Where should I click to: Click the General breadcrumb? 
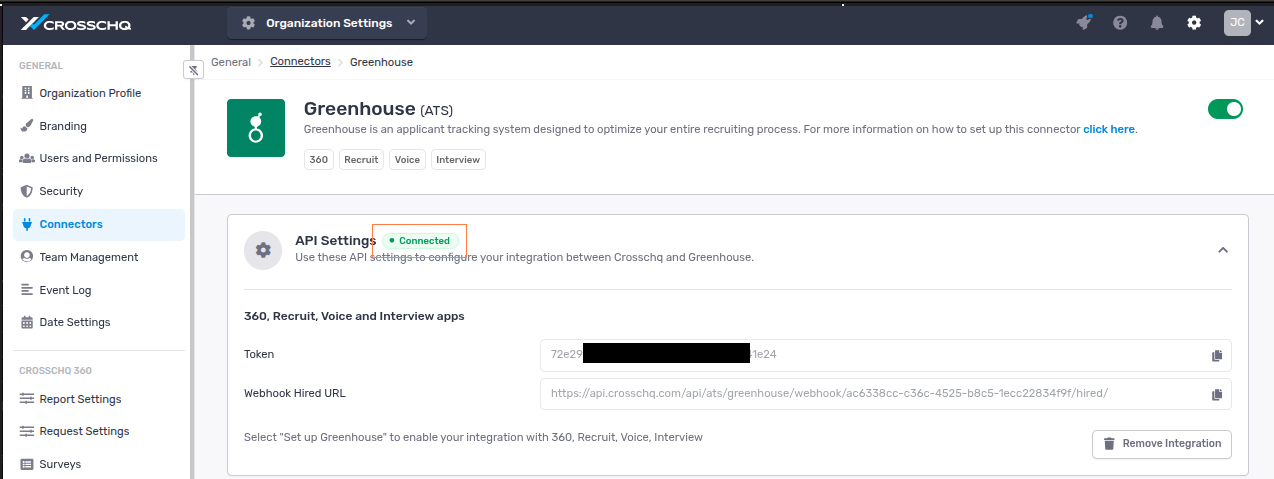pos(231,62)
